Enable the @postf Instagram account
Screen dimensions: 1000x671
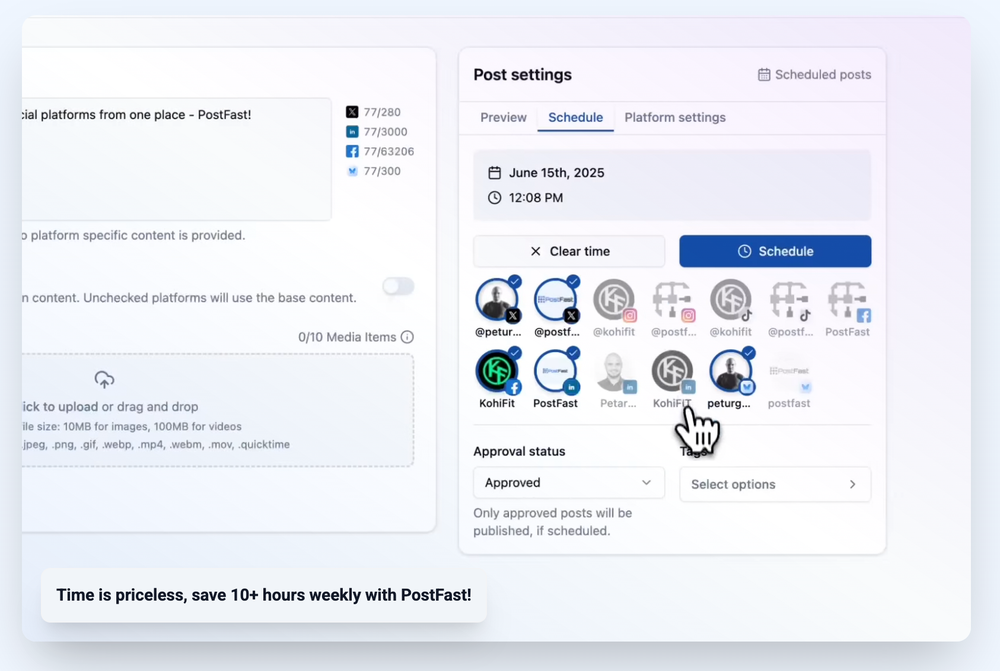[672, 299]
